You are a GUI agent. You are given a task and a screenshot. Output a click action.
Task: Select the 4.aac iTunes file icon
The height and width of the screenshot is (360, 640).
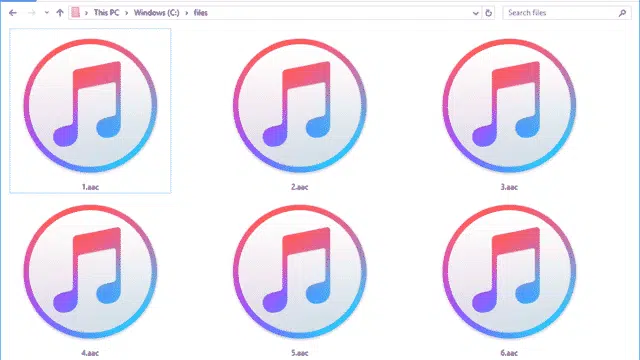90,271
